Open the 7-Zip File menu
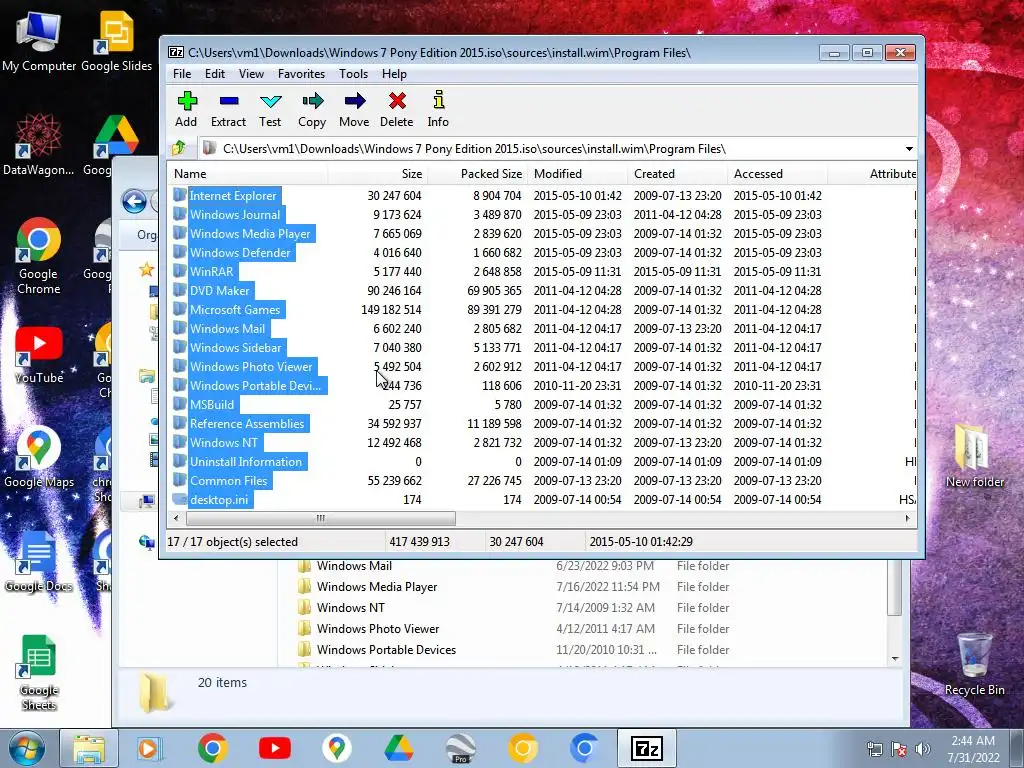1024x768 pixels. point(182,74)
